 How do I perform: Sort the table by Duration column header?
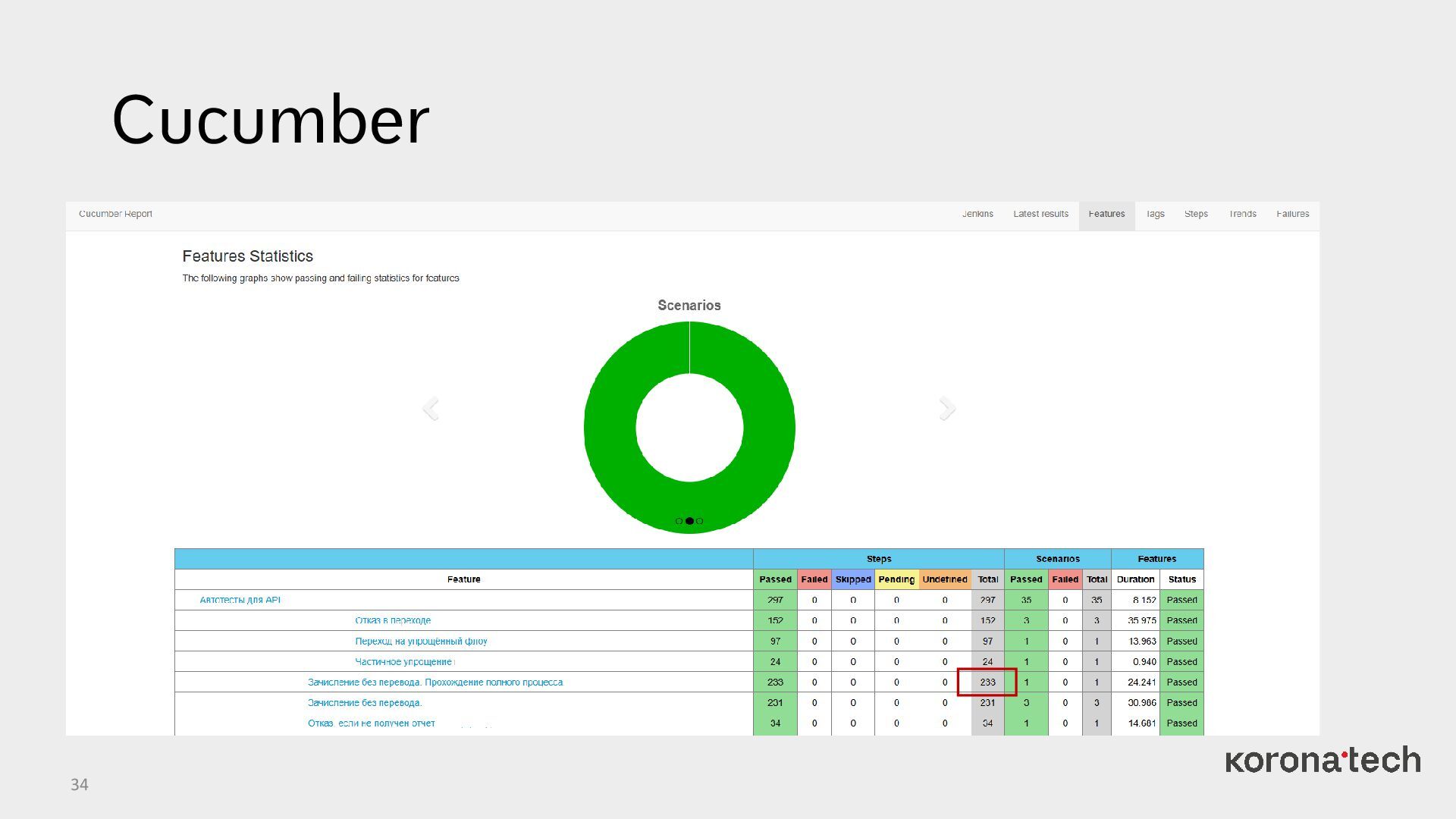pyautogui.click(x=1135, y=579)
